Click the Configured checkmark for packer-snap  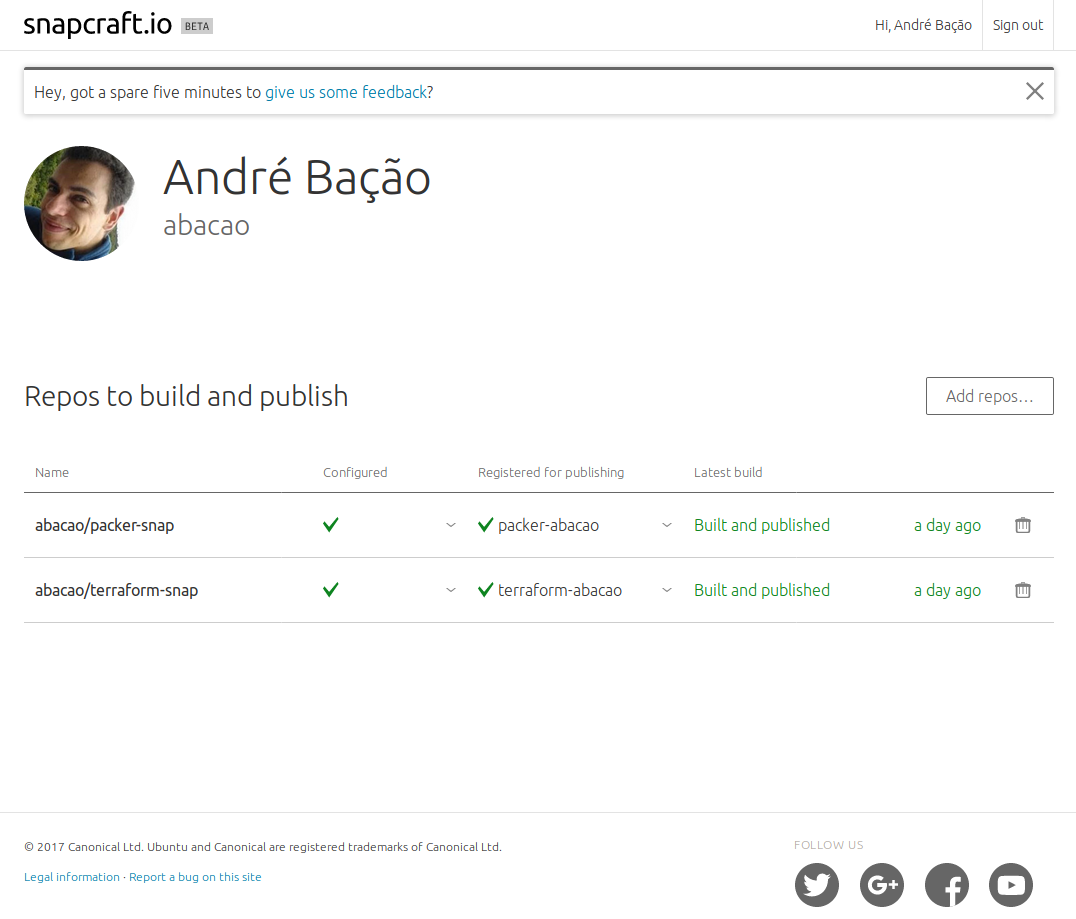point(331,525)
